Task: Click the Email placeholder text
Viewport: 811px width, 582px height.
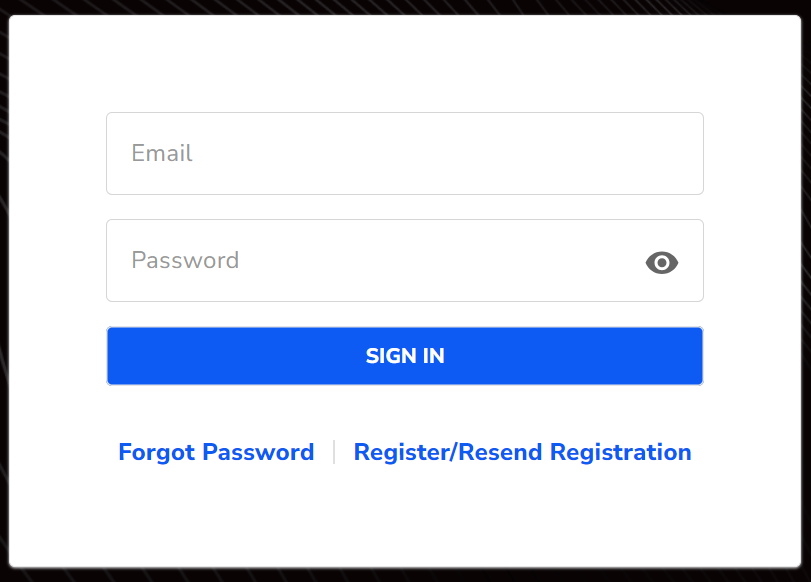Action: 162,154
